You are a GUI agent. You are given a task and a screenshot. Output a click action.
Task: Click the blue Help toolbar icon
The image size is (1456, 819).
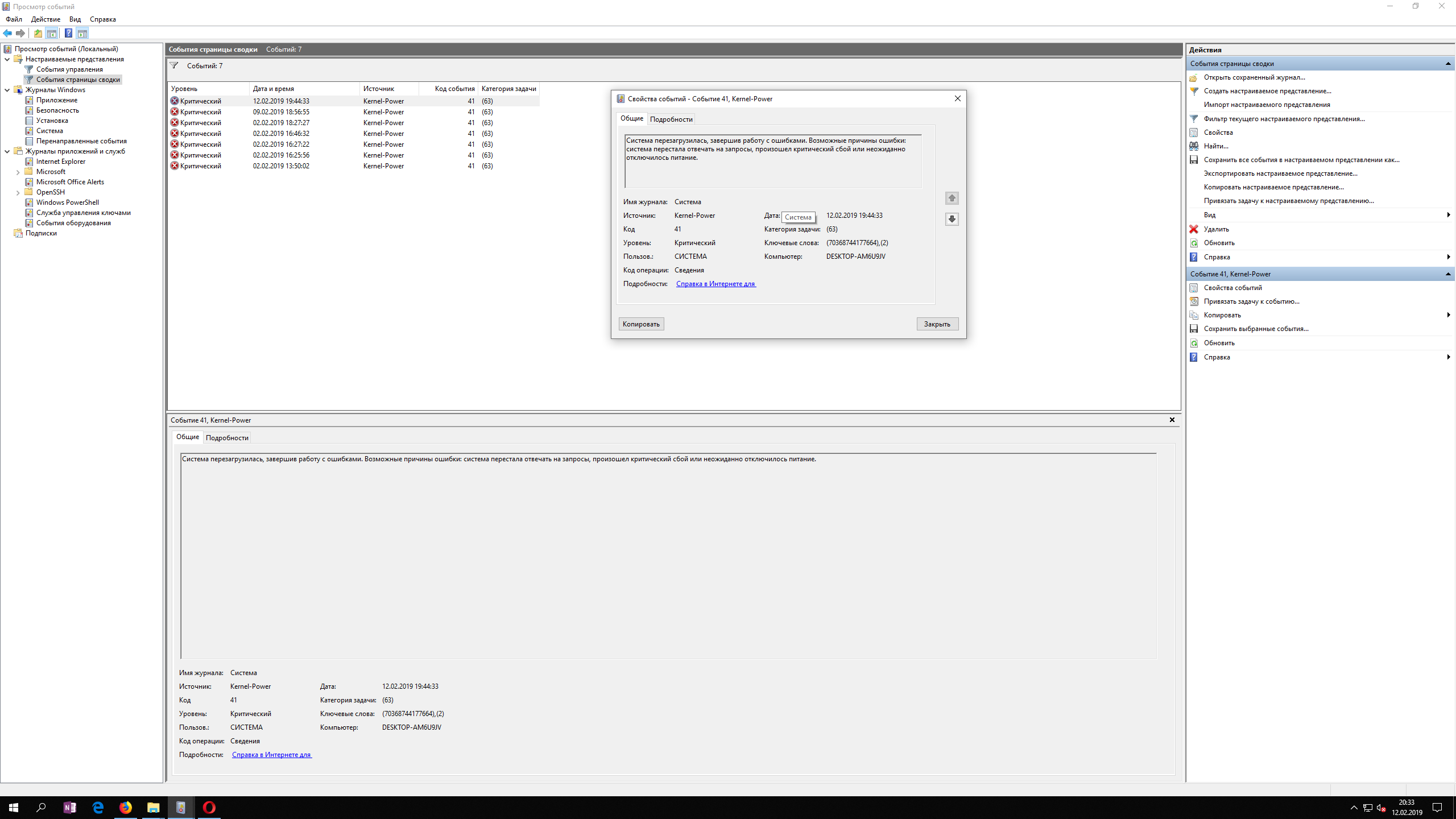tap(68, 33)
